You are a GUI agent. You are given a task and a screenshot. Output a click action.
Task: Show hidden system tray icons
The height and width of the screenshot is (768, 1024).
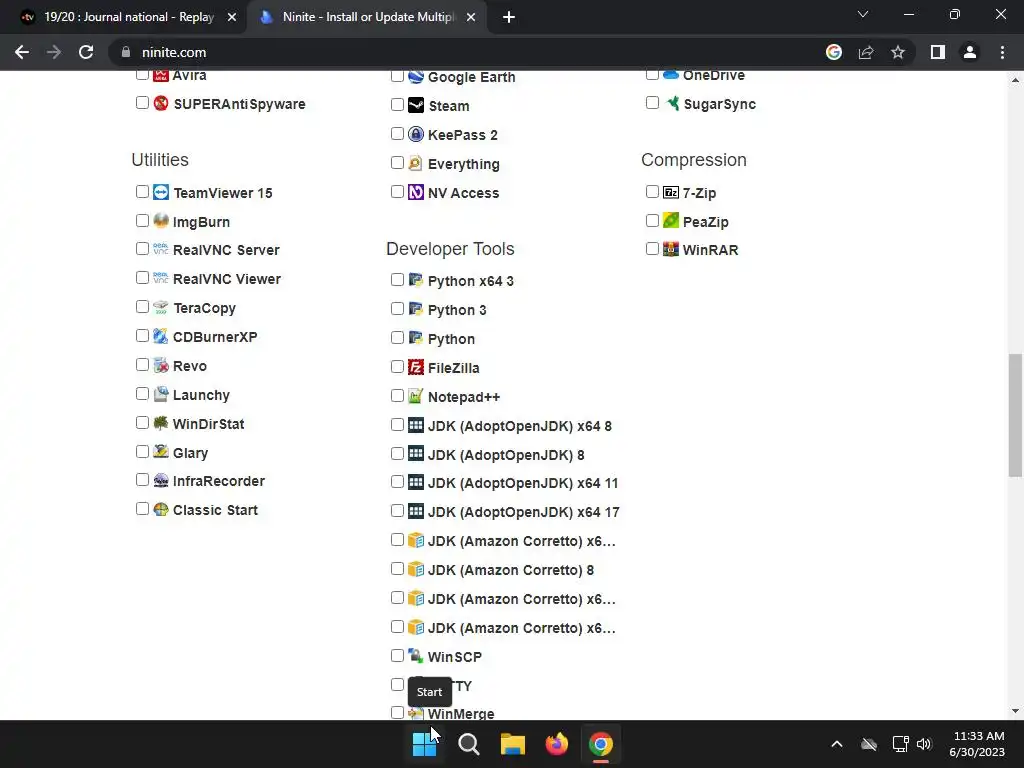(837, 744)
